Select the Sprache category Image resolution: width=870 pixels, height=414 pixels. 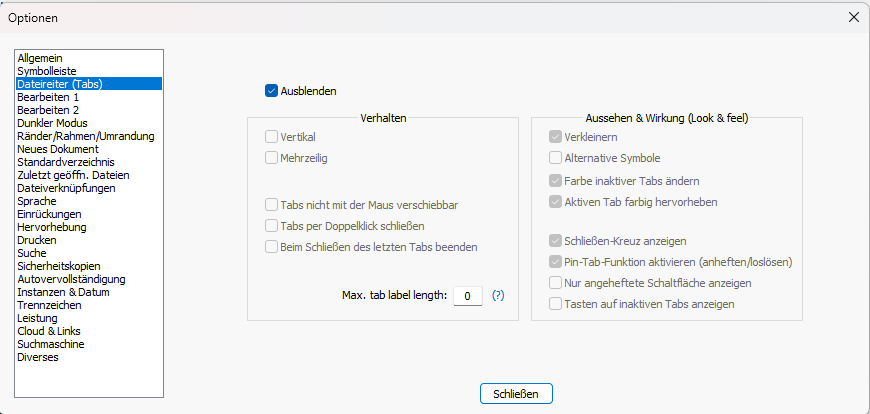click(36, 201)
